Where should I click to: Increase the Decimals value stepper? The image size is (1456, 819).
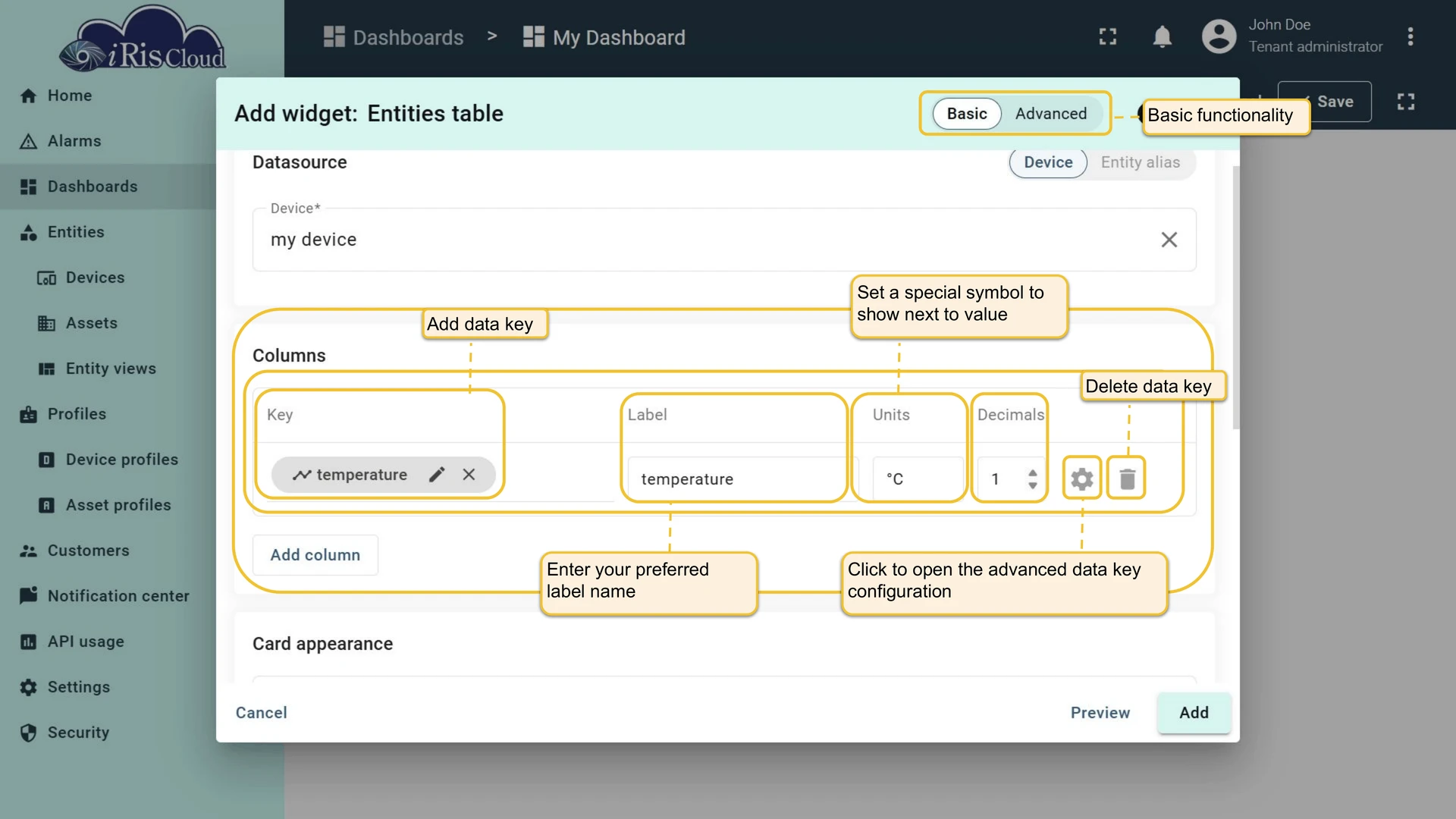[1032, 472]
